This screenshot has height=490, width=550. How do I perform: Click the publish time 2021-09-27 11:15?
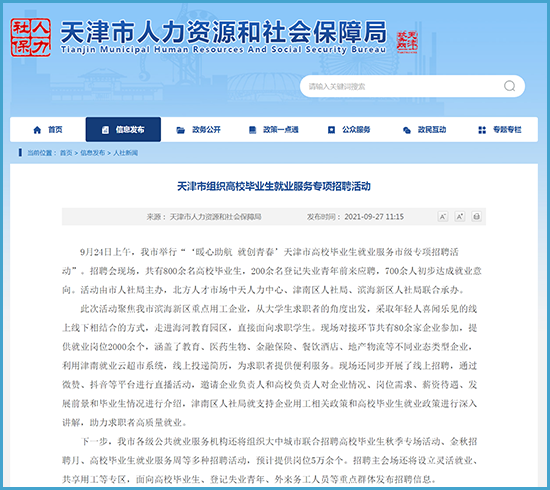tap(374, 217)
